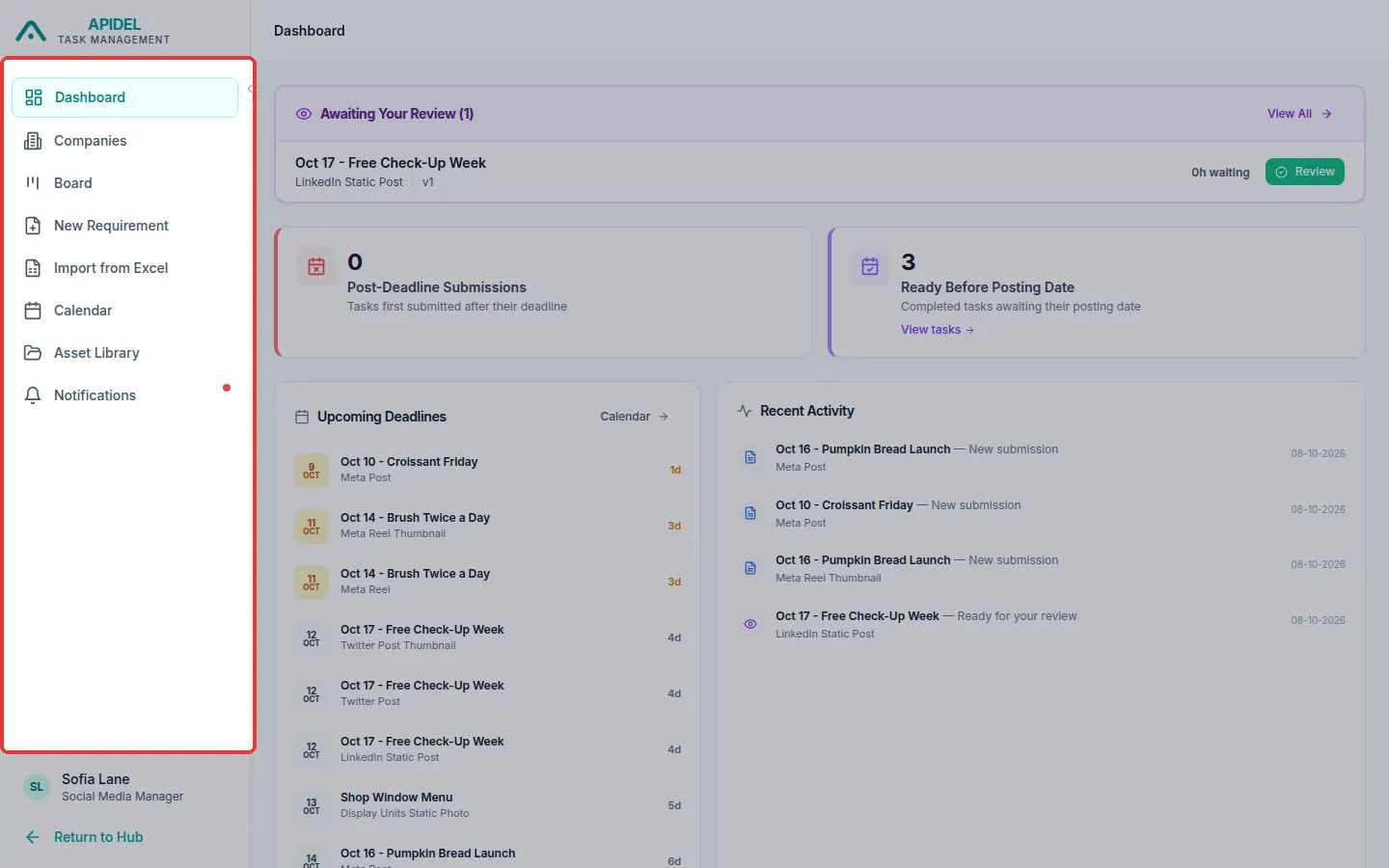The width and height of the screenshot is (1389, 868).
Task: Click the Apidel logo icon
Action: click(x=31, y=32)
